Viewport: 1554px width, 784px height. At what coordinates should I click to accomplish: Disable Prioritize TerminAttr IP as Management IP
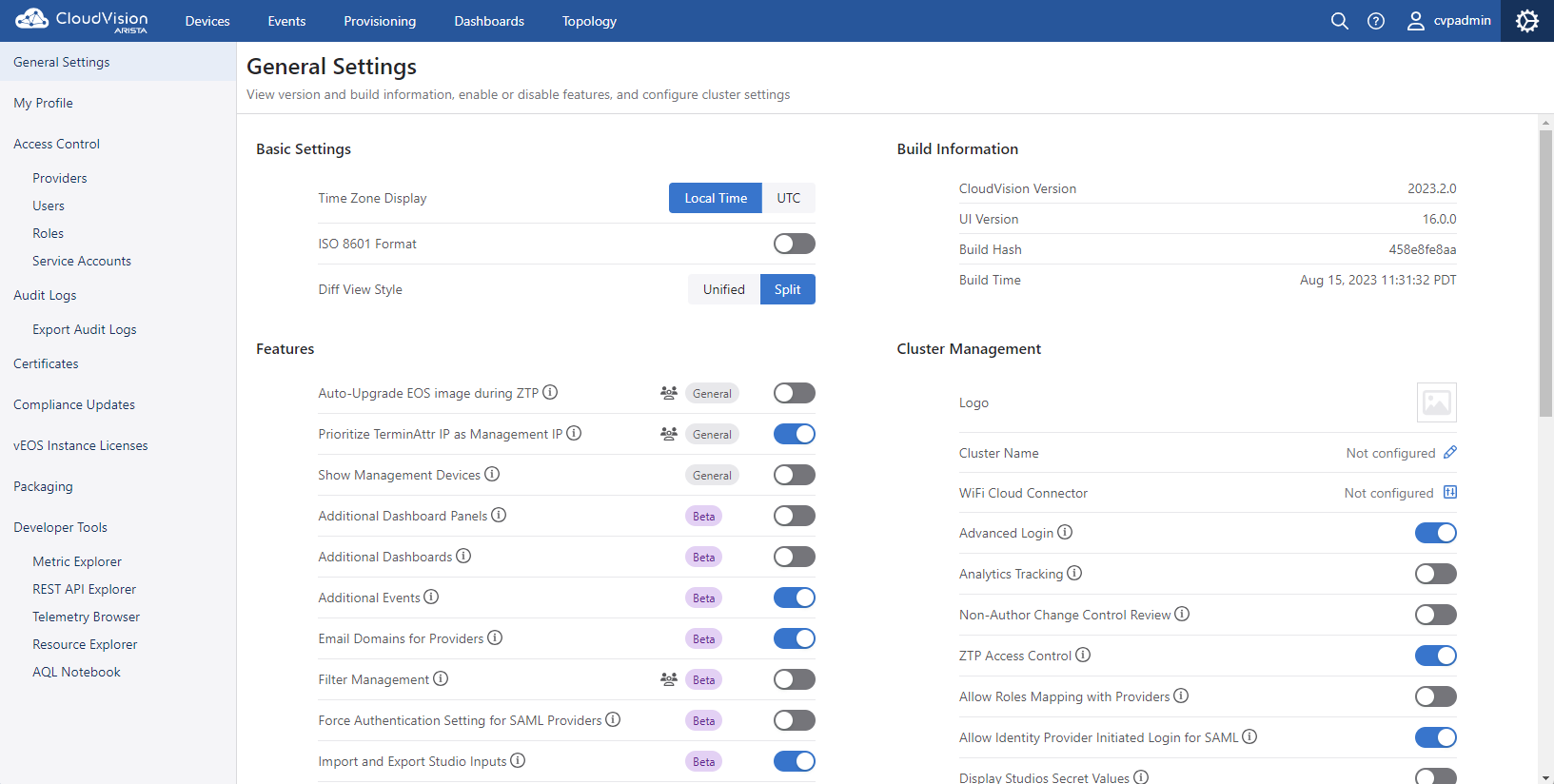[x=795, y=434]
